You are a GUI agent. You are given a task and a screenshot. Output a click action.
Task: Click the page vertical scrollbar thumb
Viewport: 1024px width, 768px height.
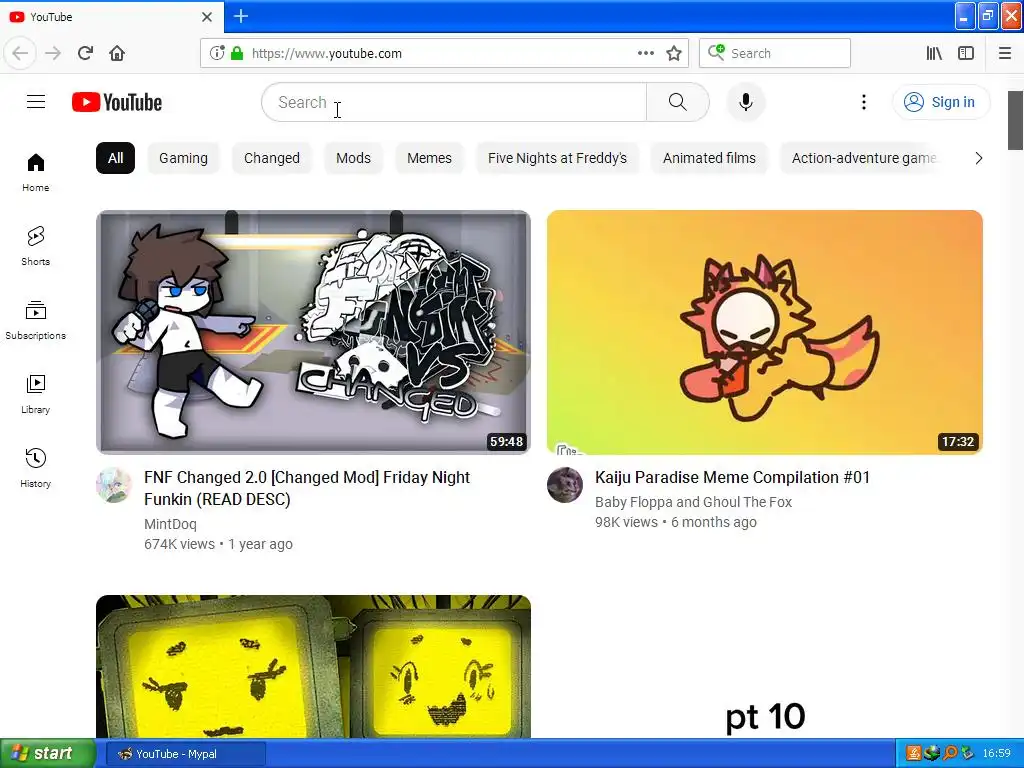(x=1016, y=120)
